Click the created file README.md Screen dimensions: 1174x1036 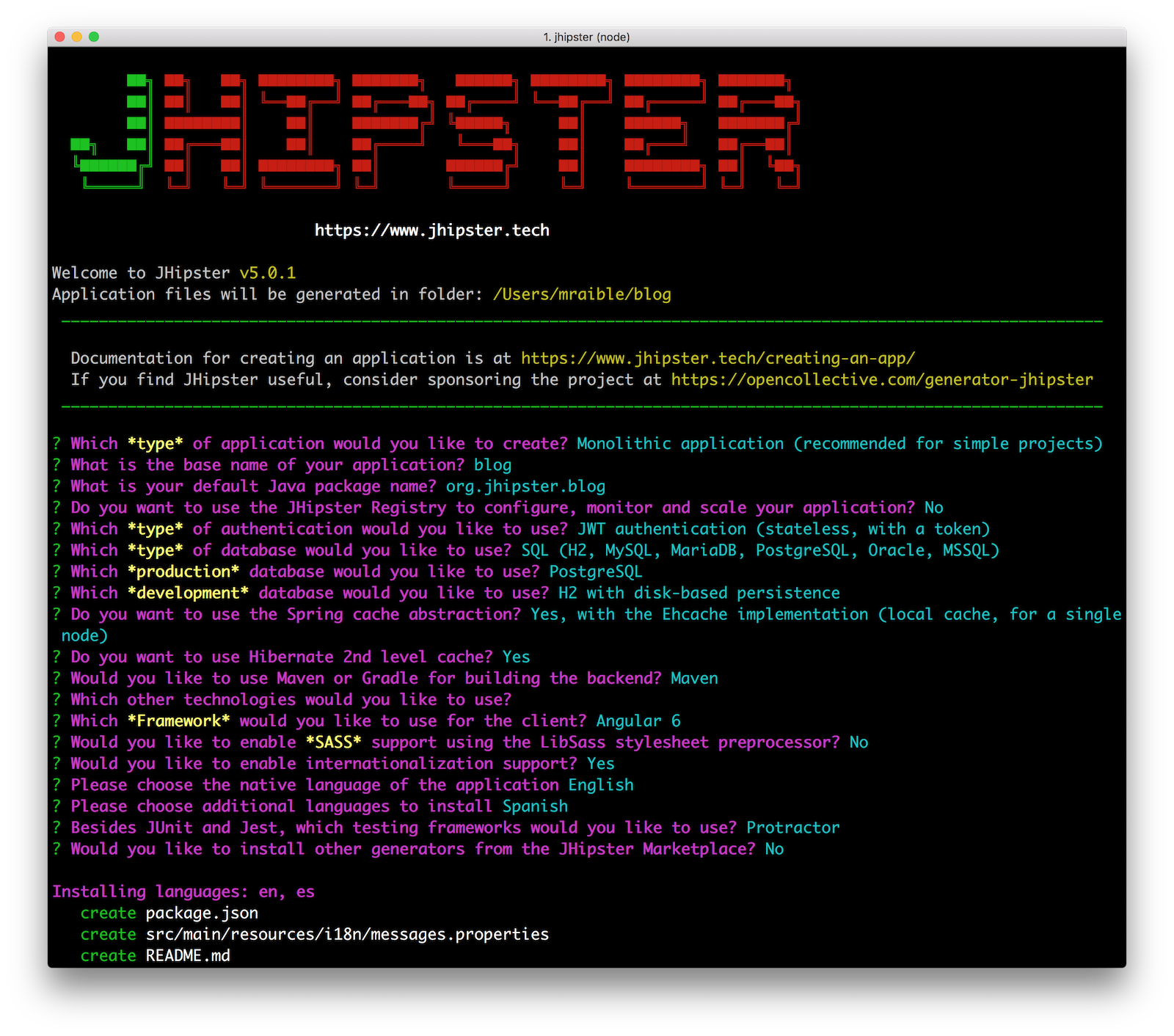pos(188,956)
